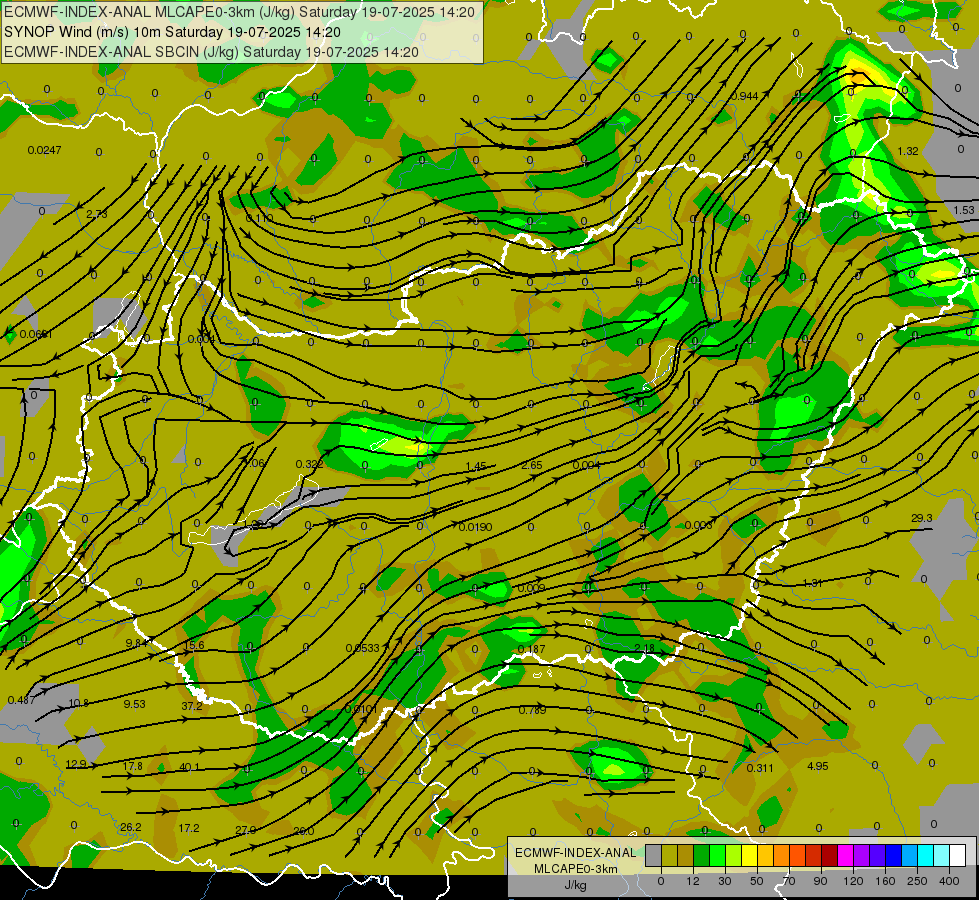The width and height of the screenshot is (979, 900).
Task: Click the map value 26.2
Action: [130, 828]
